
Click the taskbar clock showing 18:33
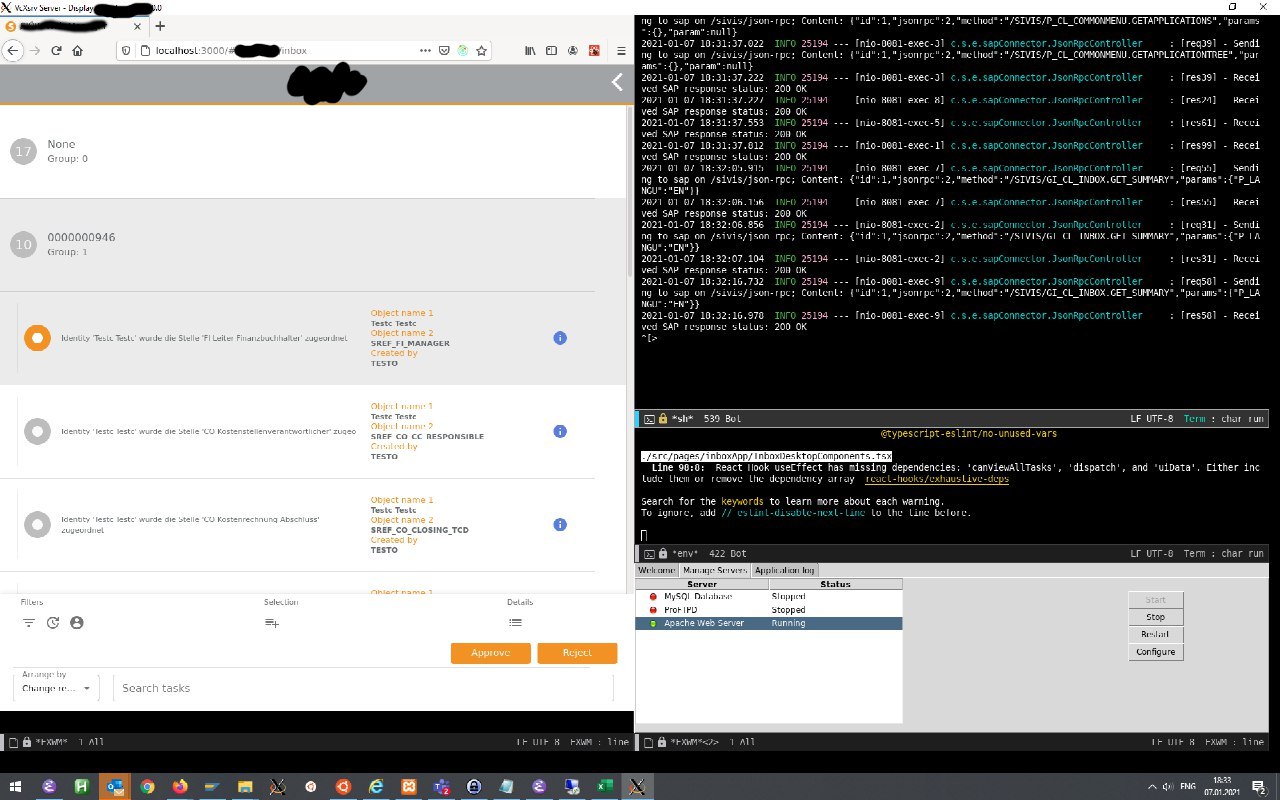(1223, 786)
